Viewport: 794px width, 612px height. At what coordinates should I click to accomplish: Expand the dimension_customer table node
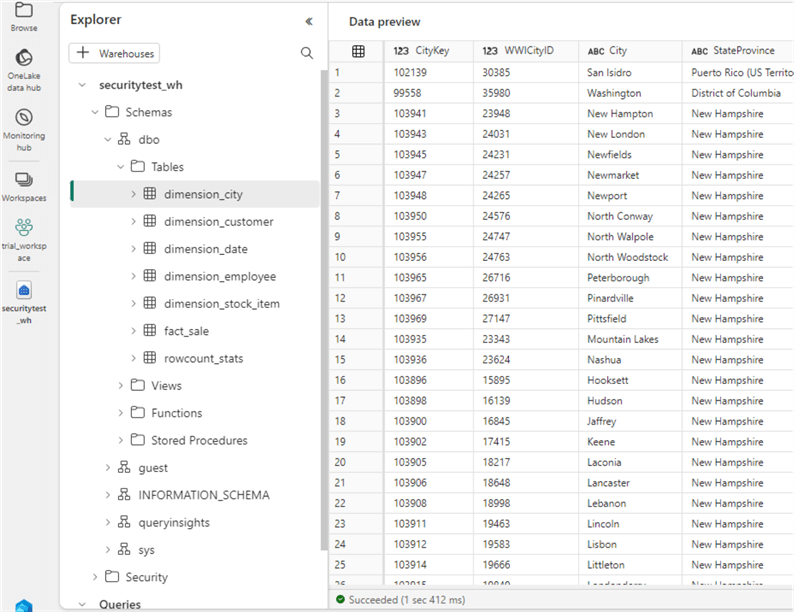pos(133,222)
